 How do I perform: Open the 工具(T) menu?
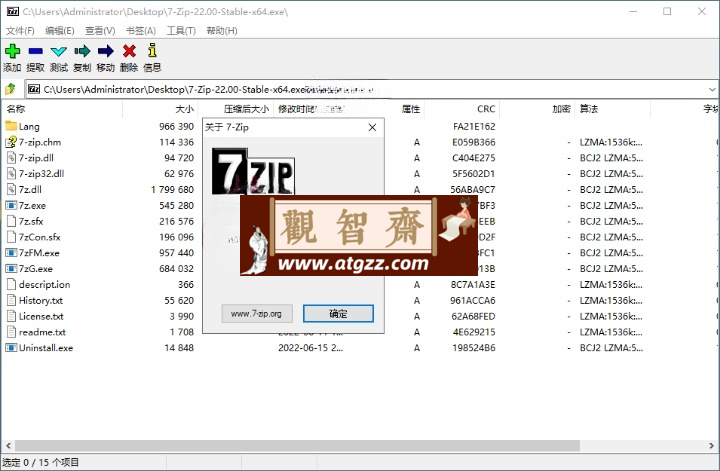(x=181, y=31)
